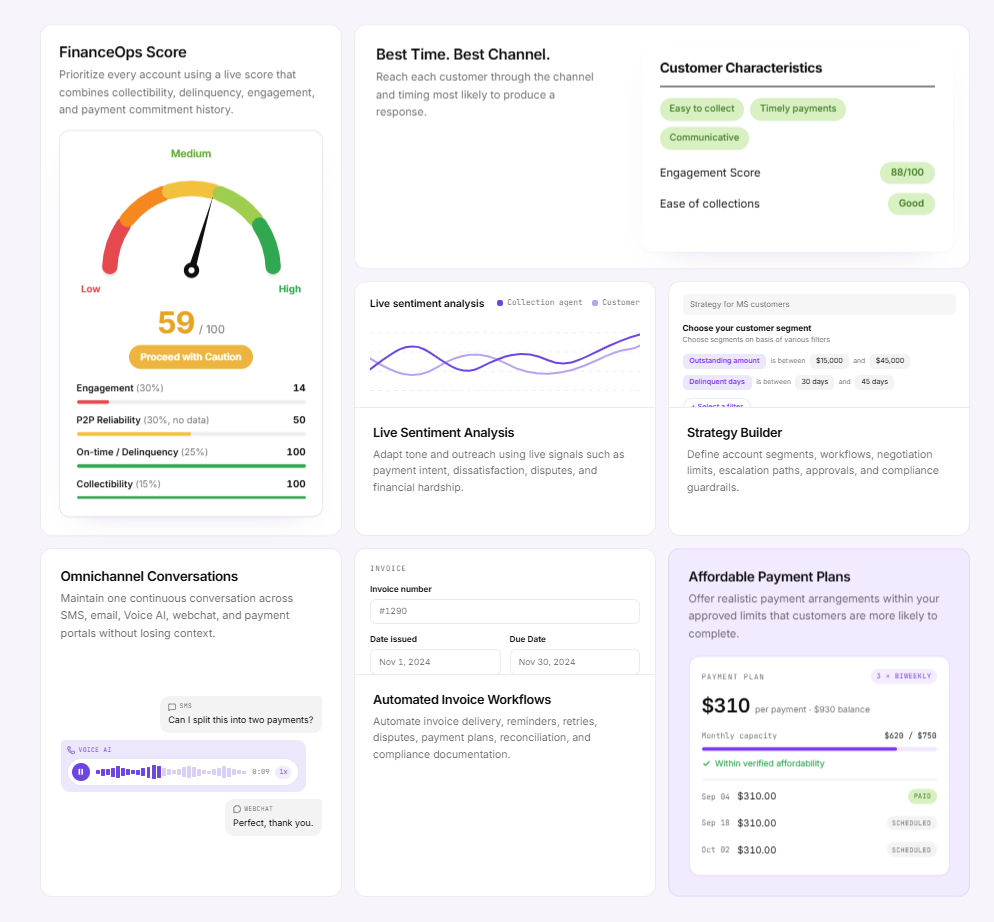This screenshot has height=922, width=994.
Task: Select the Timely payments tag
Action: pos(797,109)
